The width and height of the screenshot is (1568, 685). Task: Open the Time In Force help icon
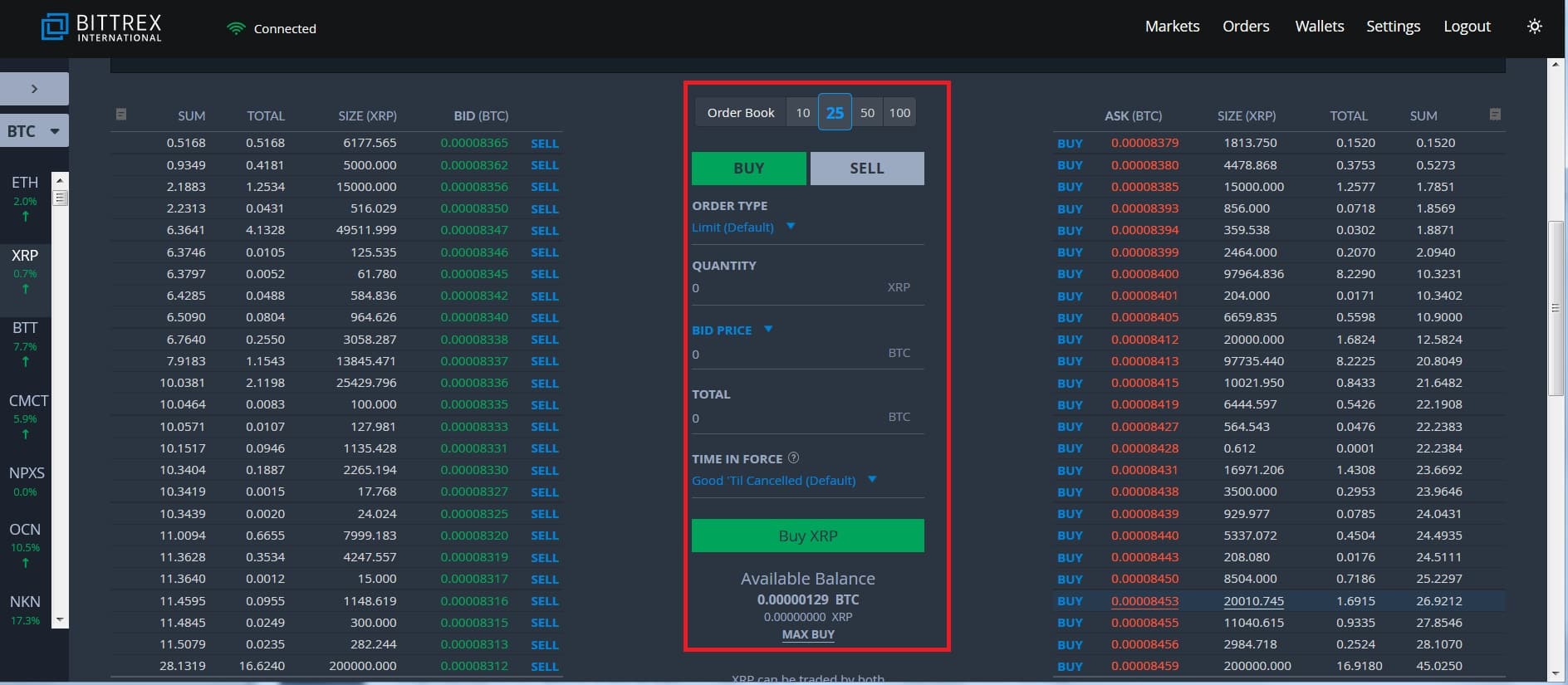[x=793, y=457]
